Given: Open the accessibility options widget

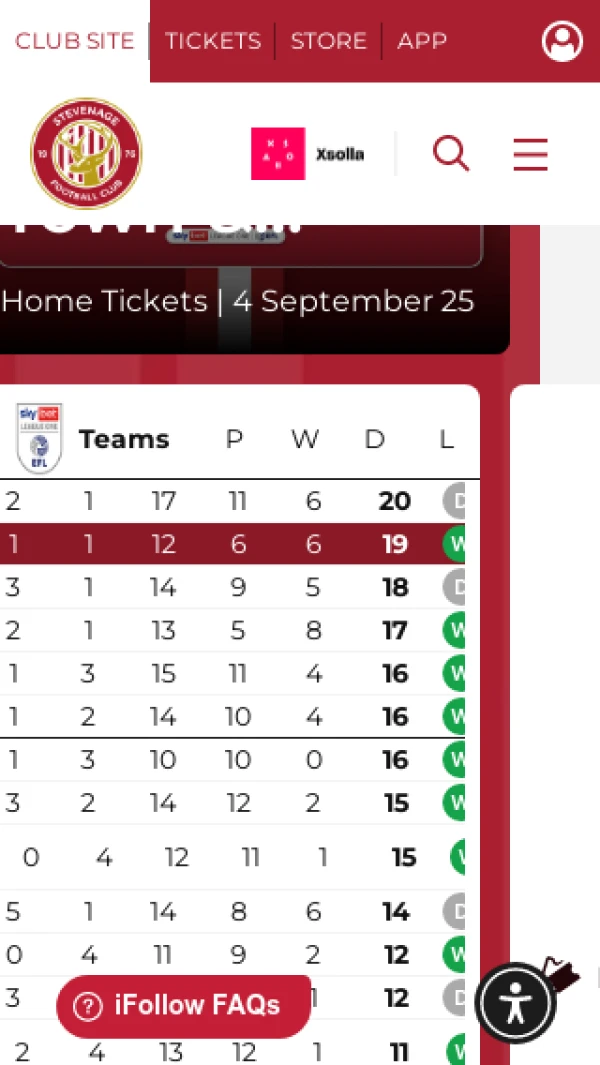Looking at the screenshot, I should point(515,1003).
